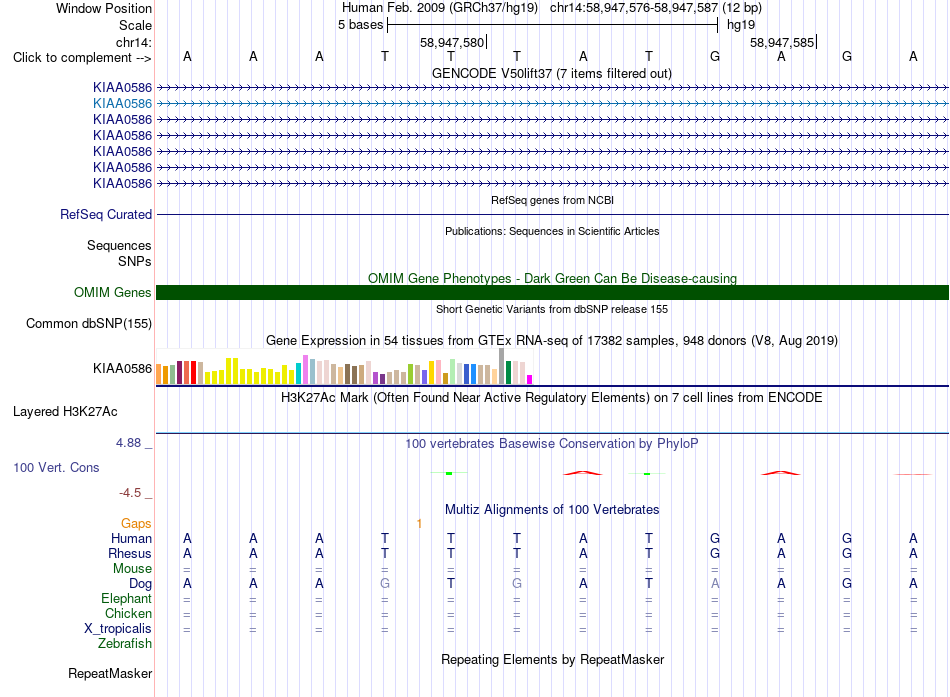Click the light blue KIAA0586 intron arrow line
The image size is (950, 697).
coord(552,104)
